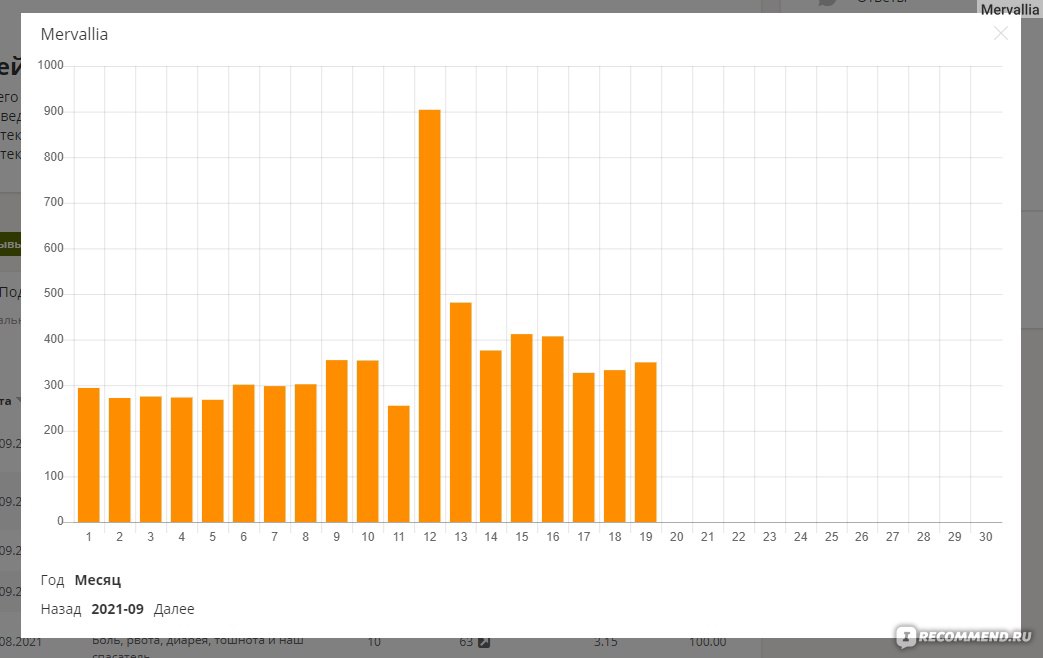
Task: Switch chart view to Месяц
Action: pyautogui.click(x=98, y=580)
